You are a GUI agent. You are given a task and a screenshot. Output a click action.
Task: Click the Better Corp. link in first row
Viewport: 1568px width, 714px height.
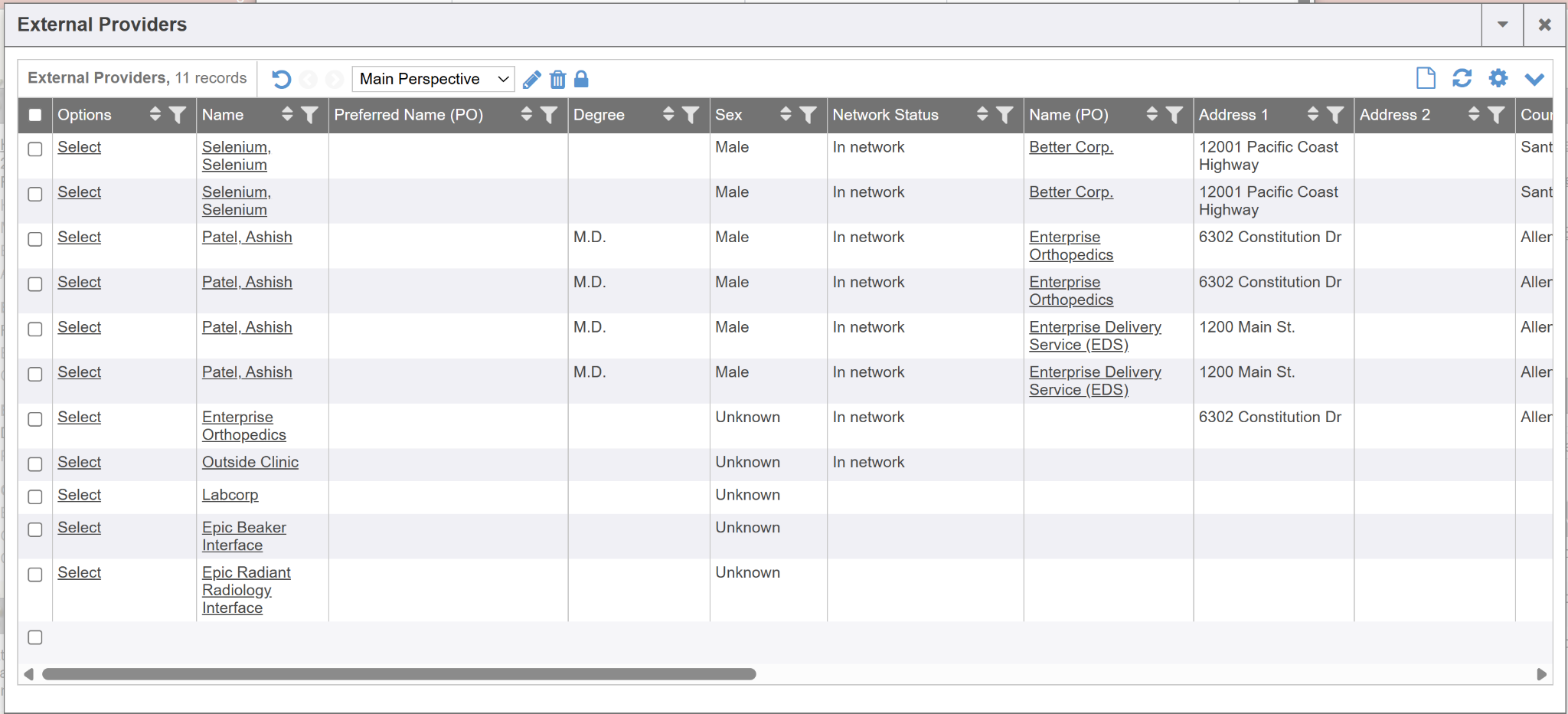[1070, 147]
